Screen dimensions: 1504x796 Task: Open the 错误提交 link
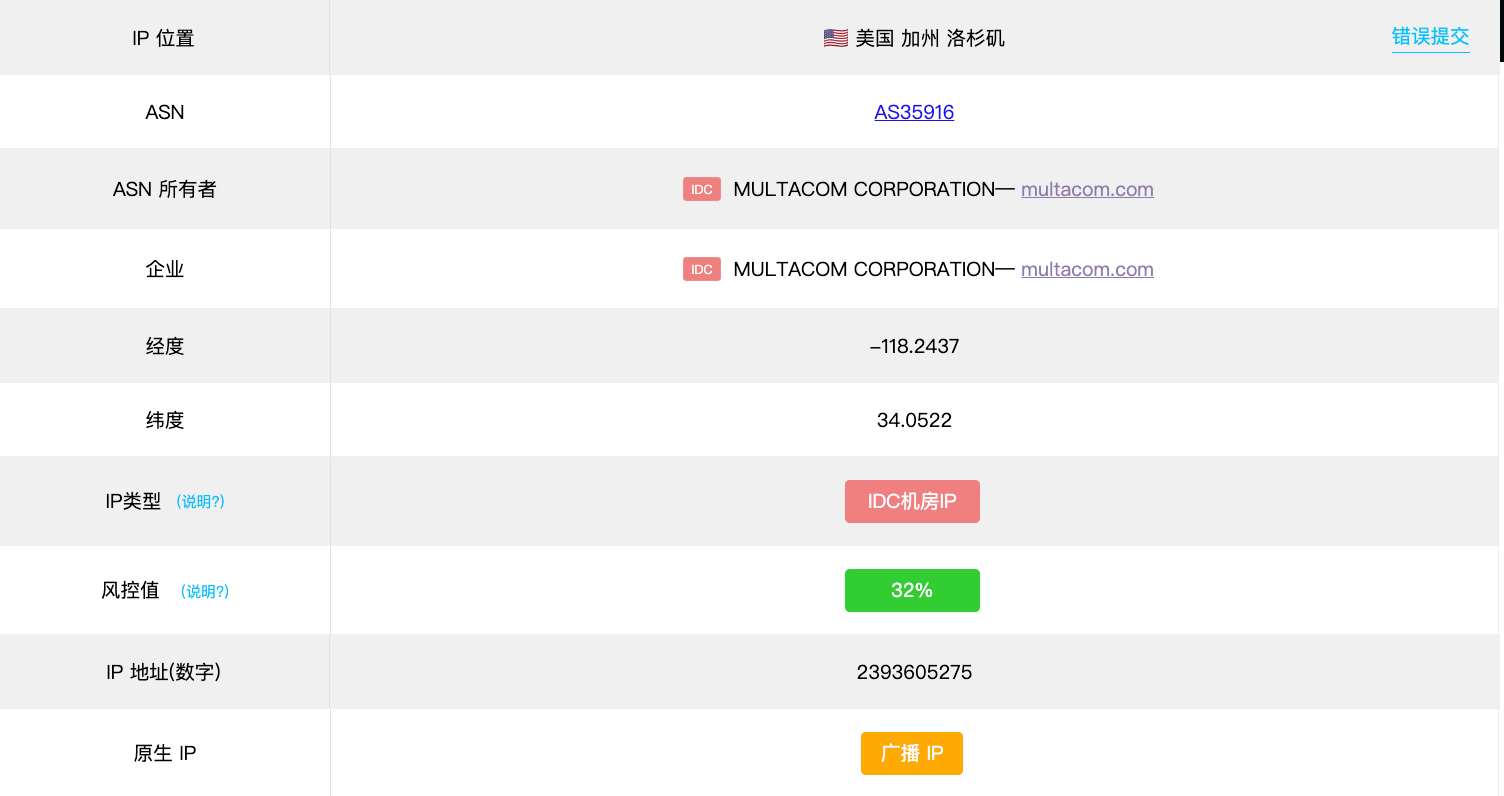[x=1430, y=37]
